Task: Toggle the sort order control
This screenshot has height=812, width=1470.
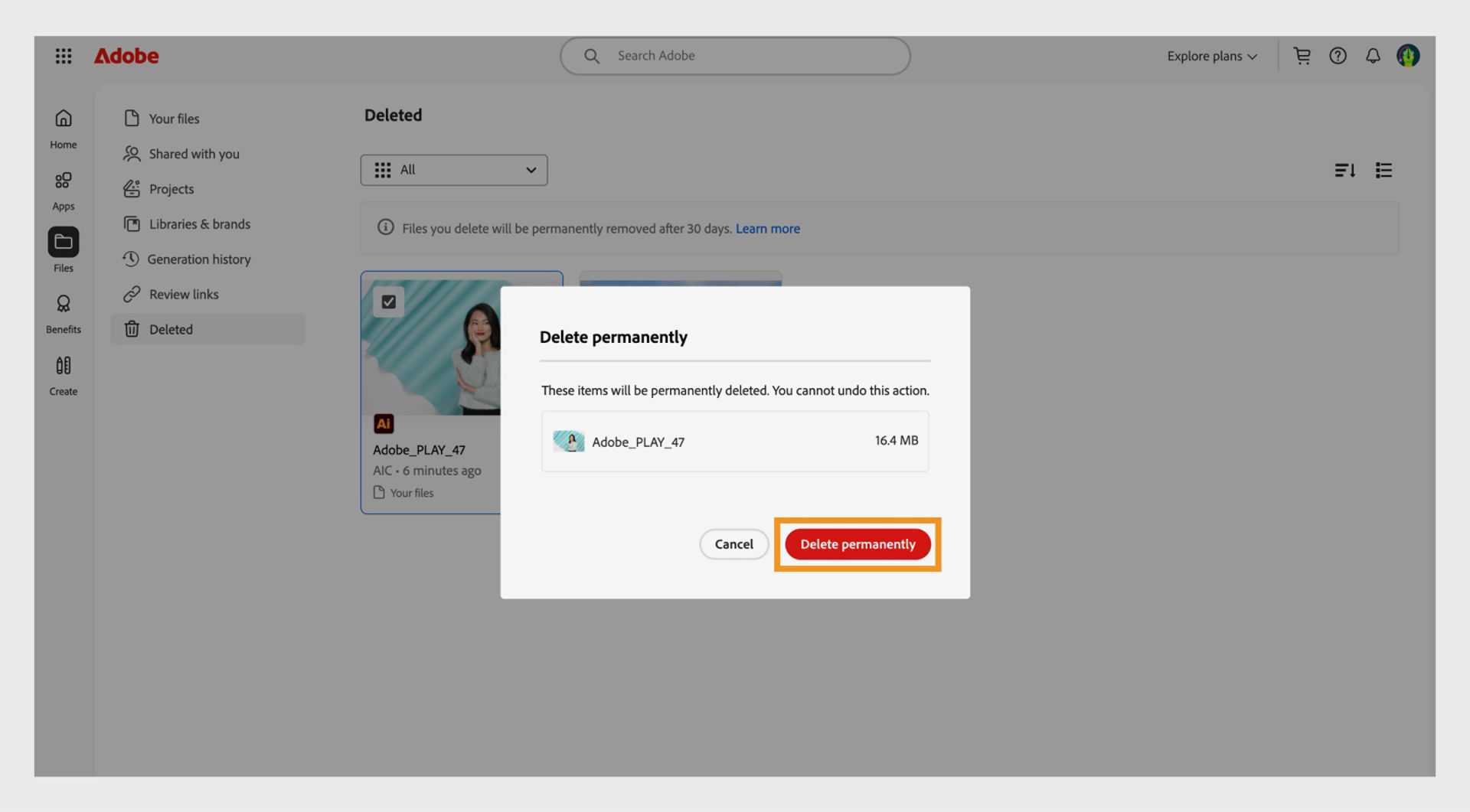Action: [1345, 170]
